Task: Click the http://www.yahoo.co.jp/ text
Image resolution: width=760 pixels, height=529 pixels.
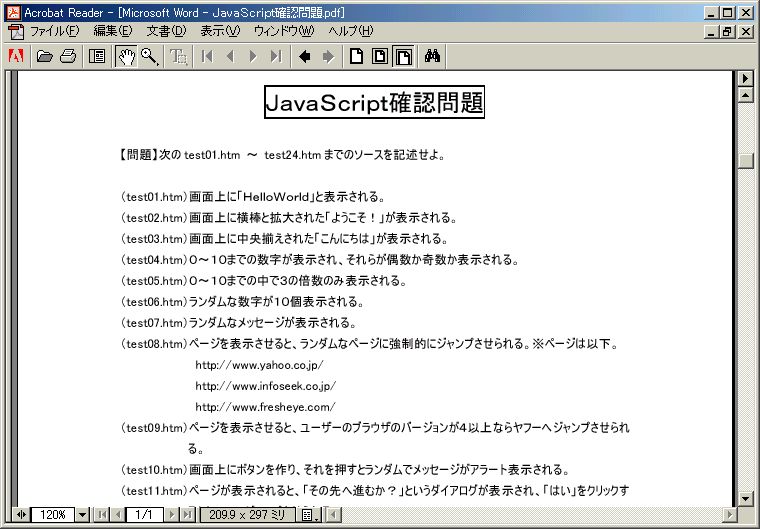Action: coord(259,365)
